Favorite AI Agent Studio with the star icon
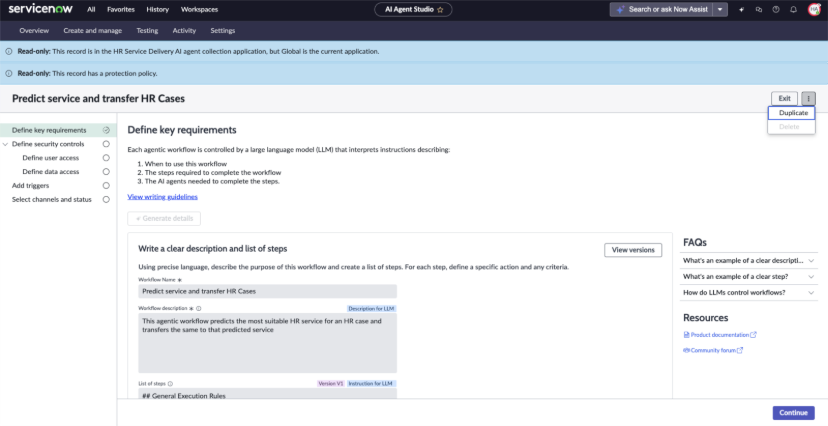This screenshot has height=426, width=828. tap(440, 10)
